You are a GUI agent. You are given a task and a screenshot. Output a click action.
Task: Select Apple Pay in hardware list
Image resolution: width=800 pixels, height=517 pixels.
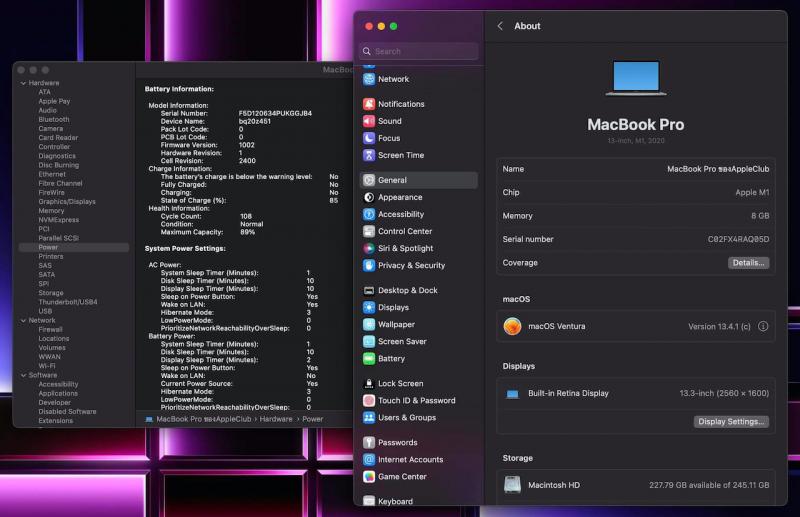click(54, 102)
